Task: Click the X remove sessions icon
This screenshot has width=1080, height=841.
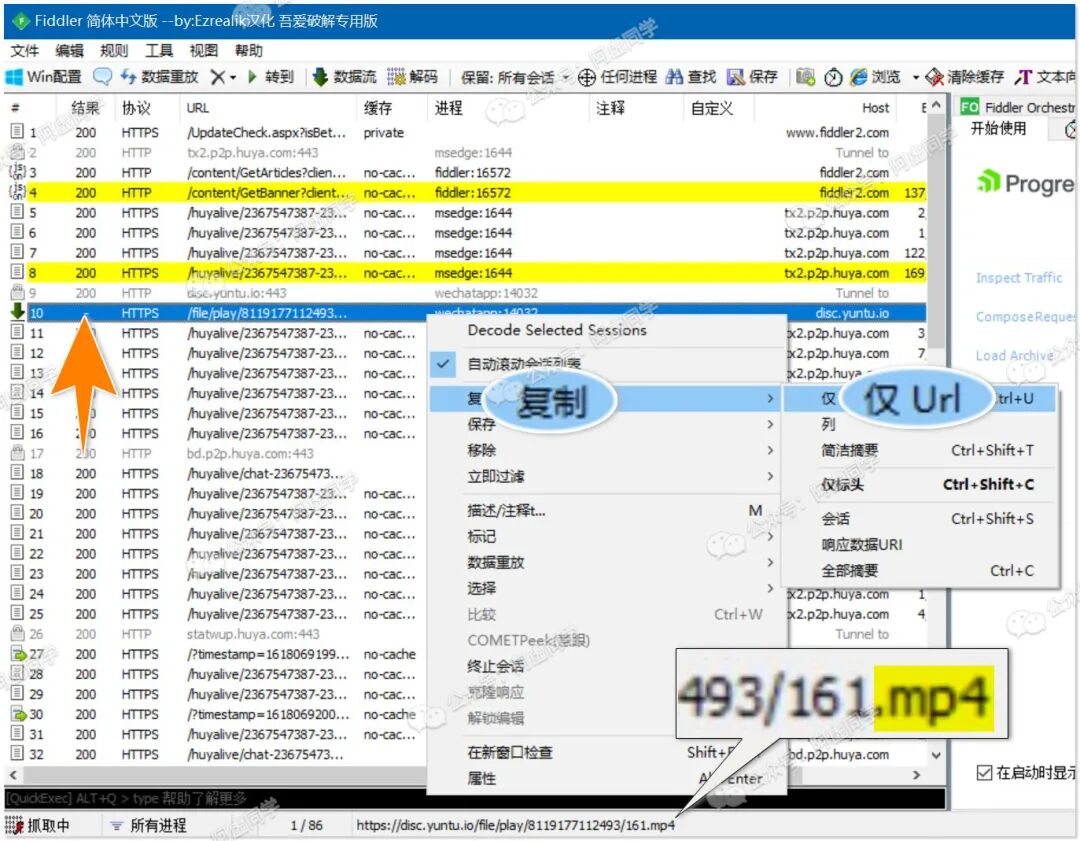Action: point(217,77)
